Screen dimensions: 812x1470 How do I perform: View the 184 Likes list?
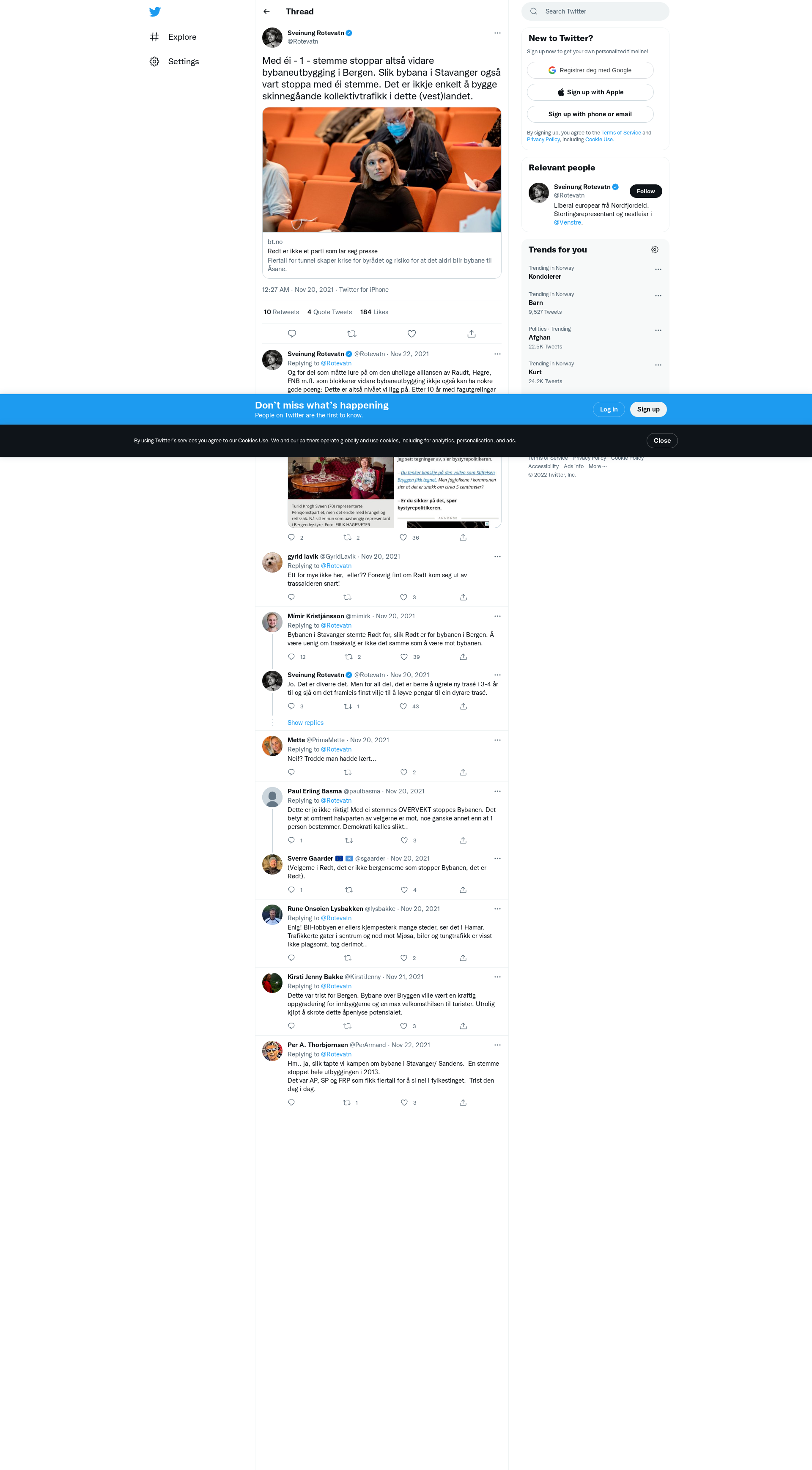[374, 312]
